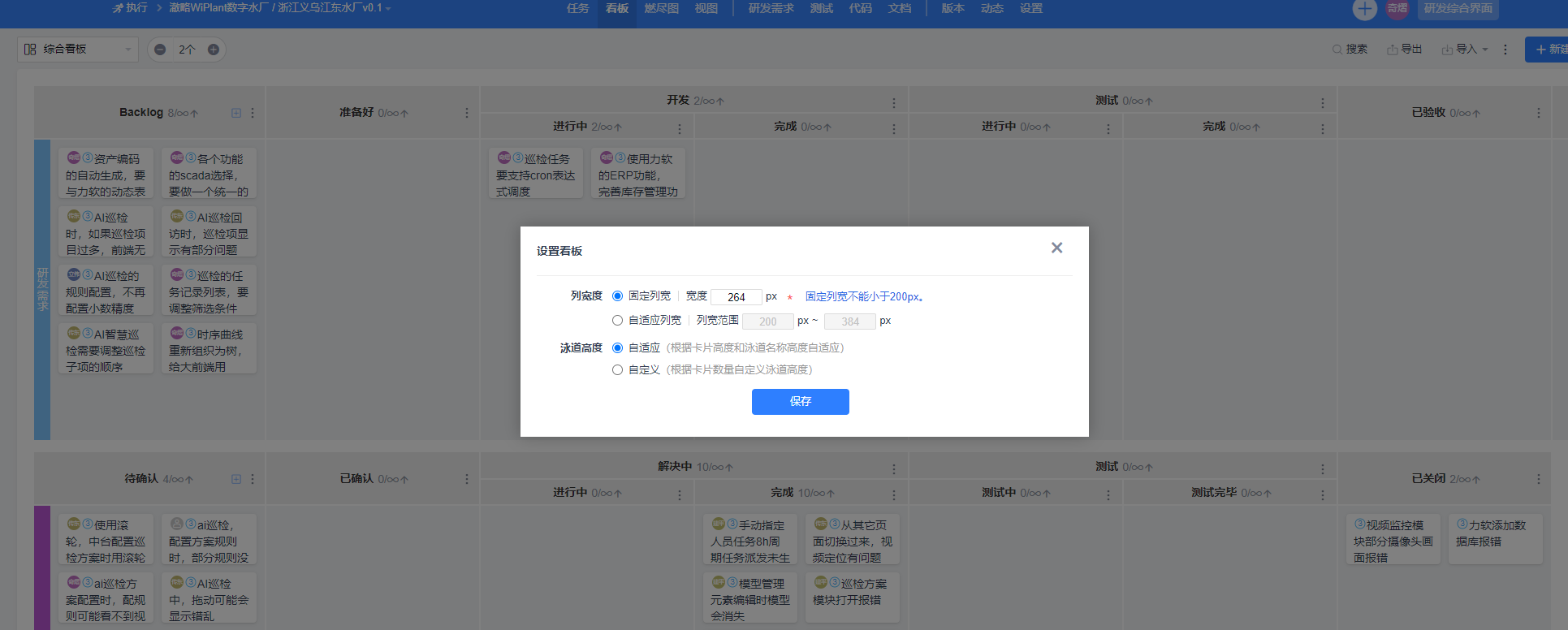The image size is (1568, 630).
Task: Click the plus icon beside 2个
Action: (214, 50)
